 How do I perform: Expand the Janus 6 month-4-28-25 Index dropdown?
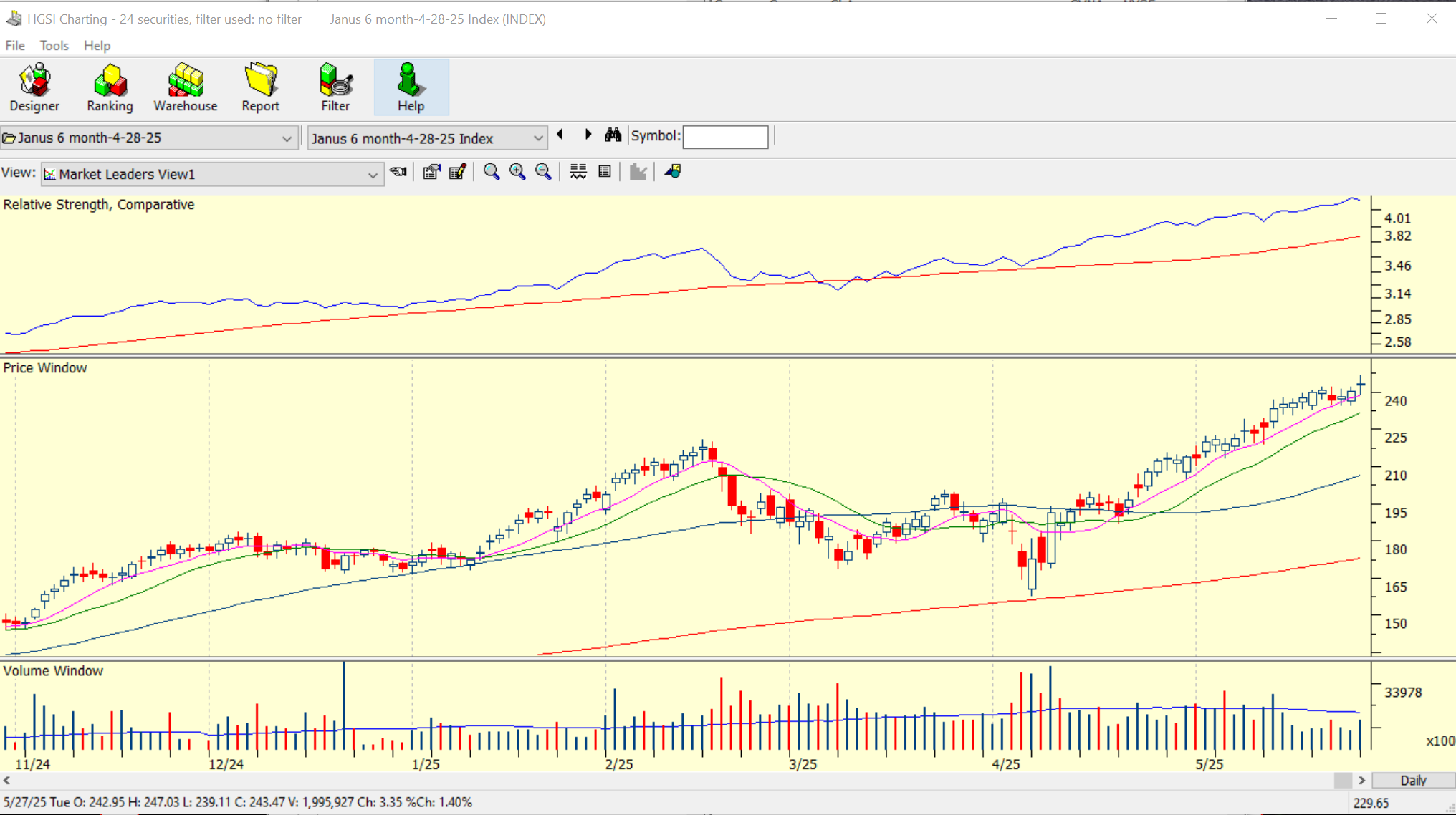[x=537, y=138]
